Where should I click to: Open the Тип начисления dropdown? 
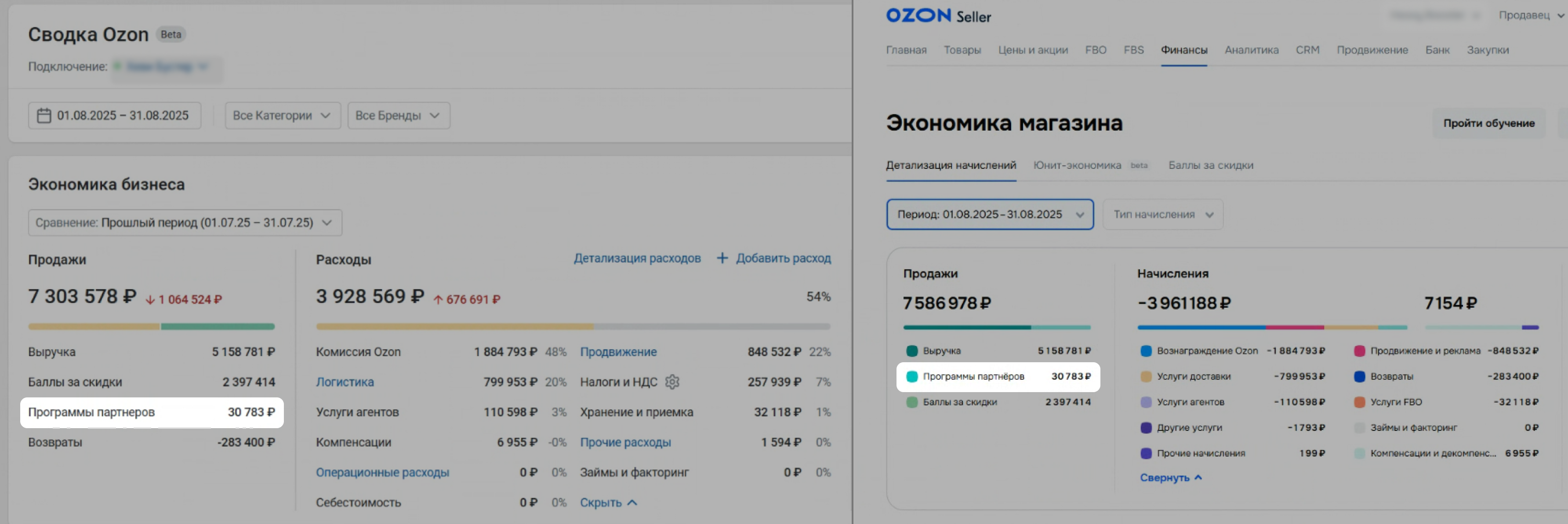[x=1162, y=214]
